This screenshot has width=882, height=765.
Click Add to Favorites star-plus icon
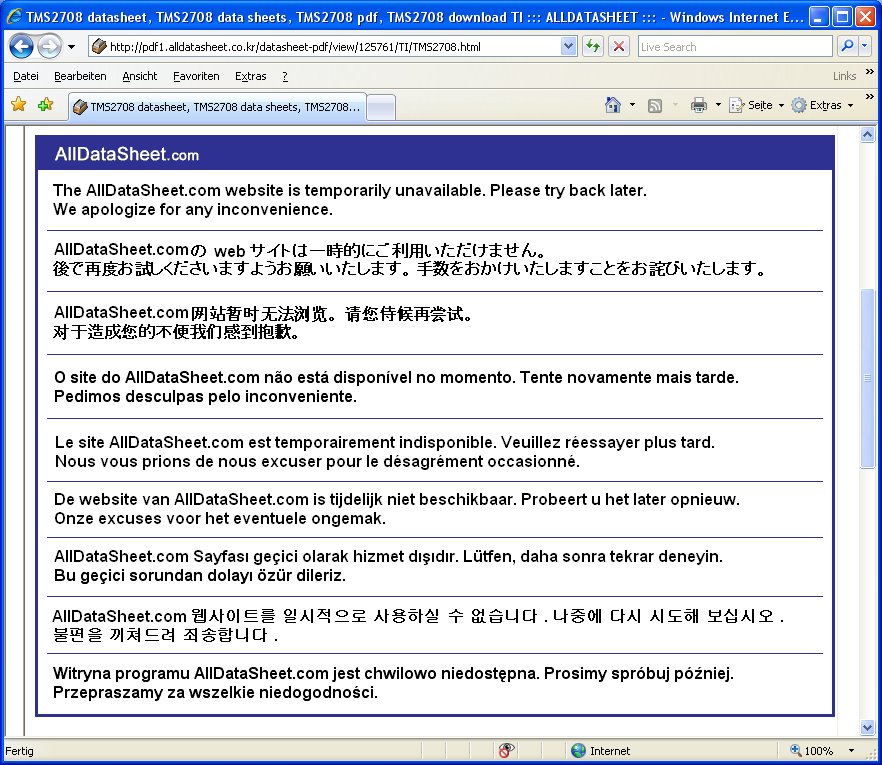[46, 104]
